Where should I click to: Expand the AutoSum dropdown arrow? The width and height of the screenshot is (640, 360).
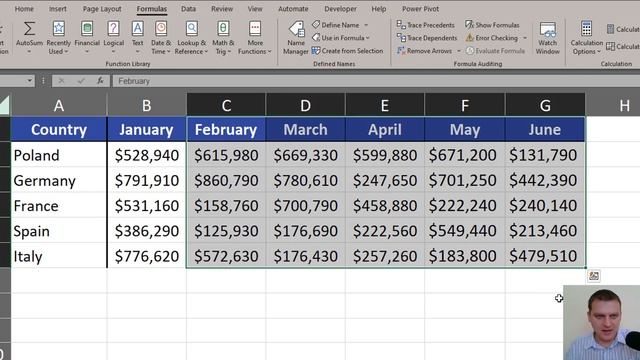(x=29, y=52)
